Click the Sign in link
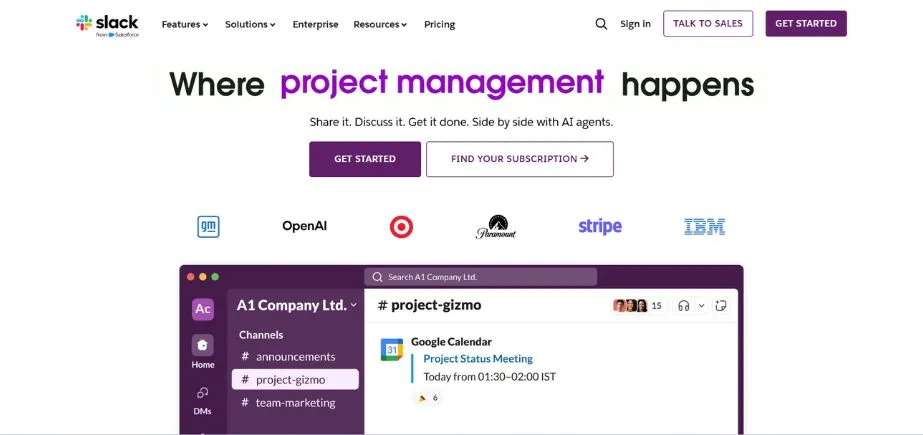Viewport: 923px width, 435px height. coord(636,24)
